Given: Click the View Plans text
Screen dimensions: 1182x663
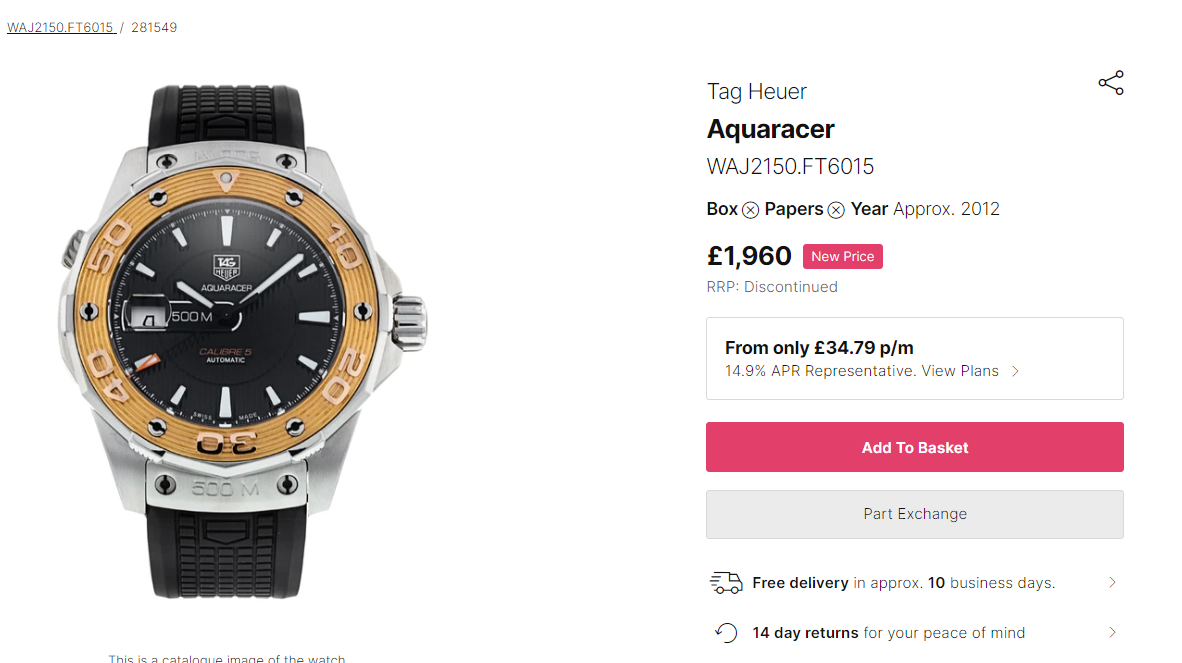Looking at the screenshot, I should point(960,371).
